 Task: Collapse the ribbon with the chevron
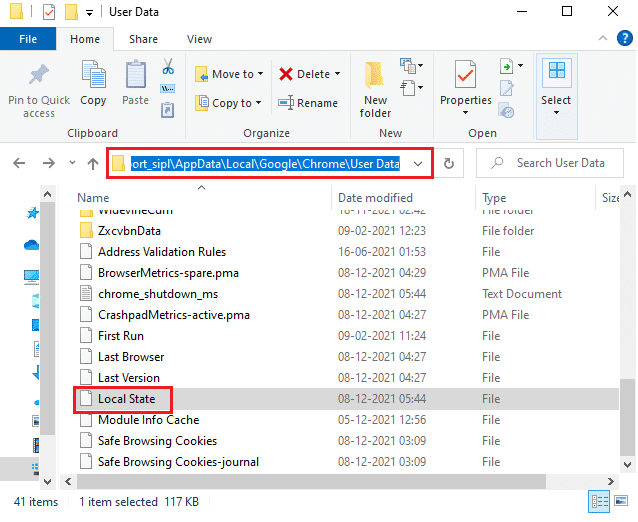[603, 38]
